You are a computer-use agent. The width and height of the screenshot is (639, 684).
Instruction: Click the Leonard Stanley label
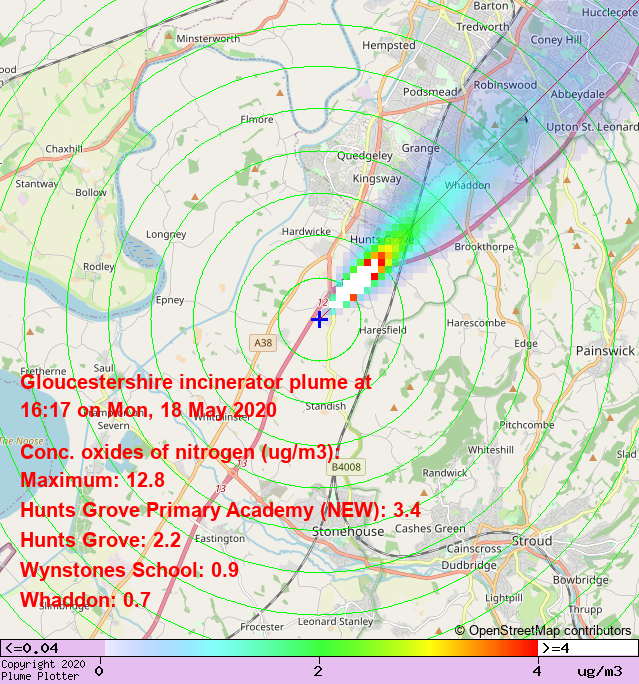[x=335, y=622]
